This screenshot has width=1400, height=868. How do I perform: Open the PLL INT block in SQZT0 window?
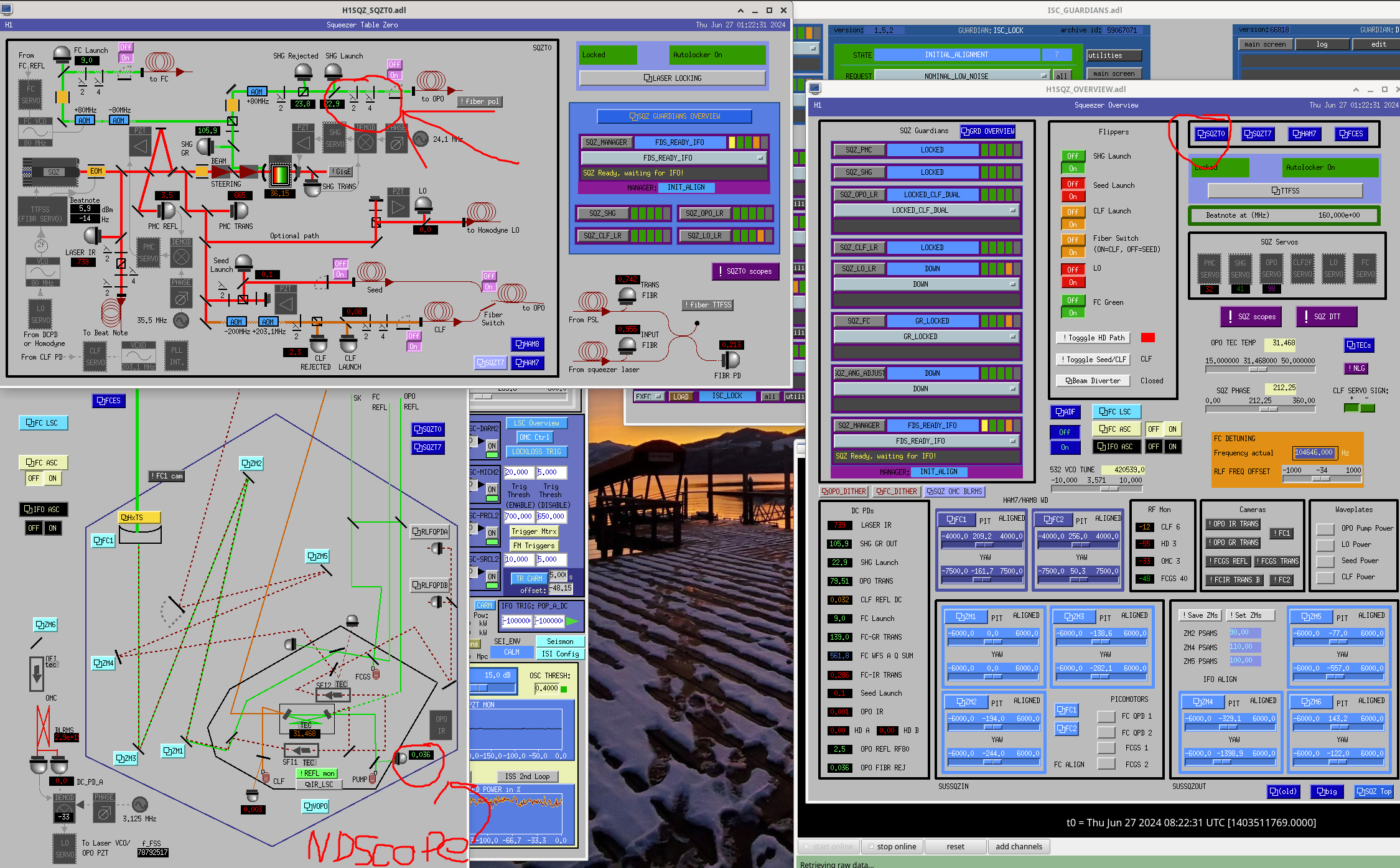click(177, 356)
